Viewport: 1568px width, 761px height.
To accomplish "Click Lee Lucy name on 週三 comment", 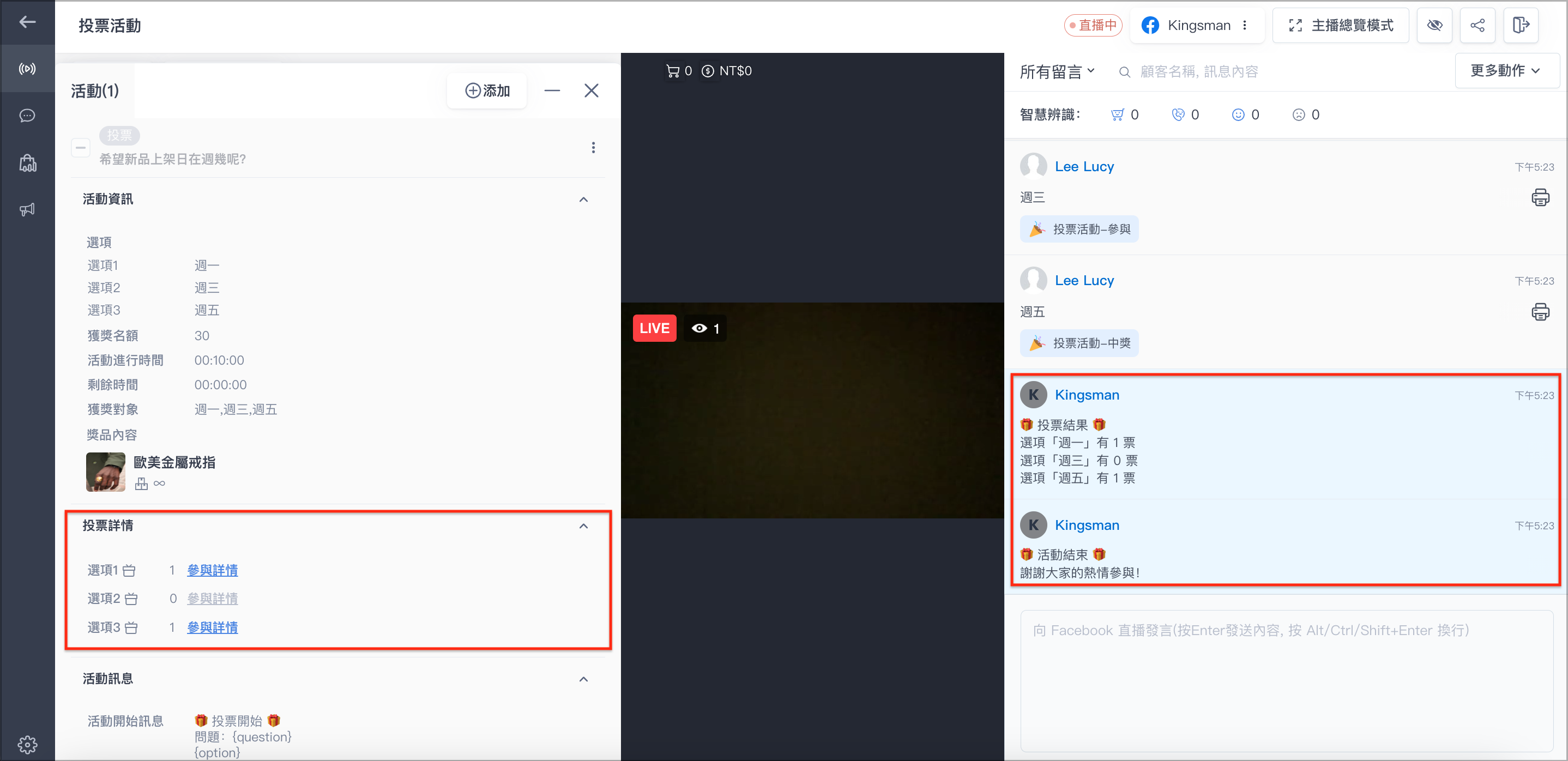I will pyautogui.click(x=1084, y=167).
